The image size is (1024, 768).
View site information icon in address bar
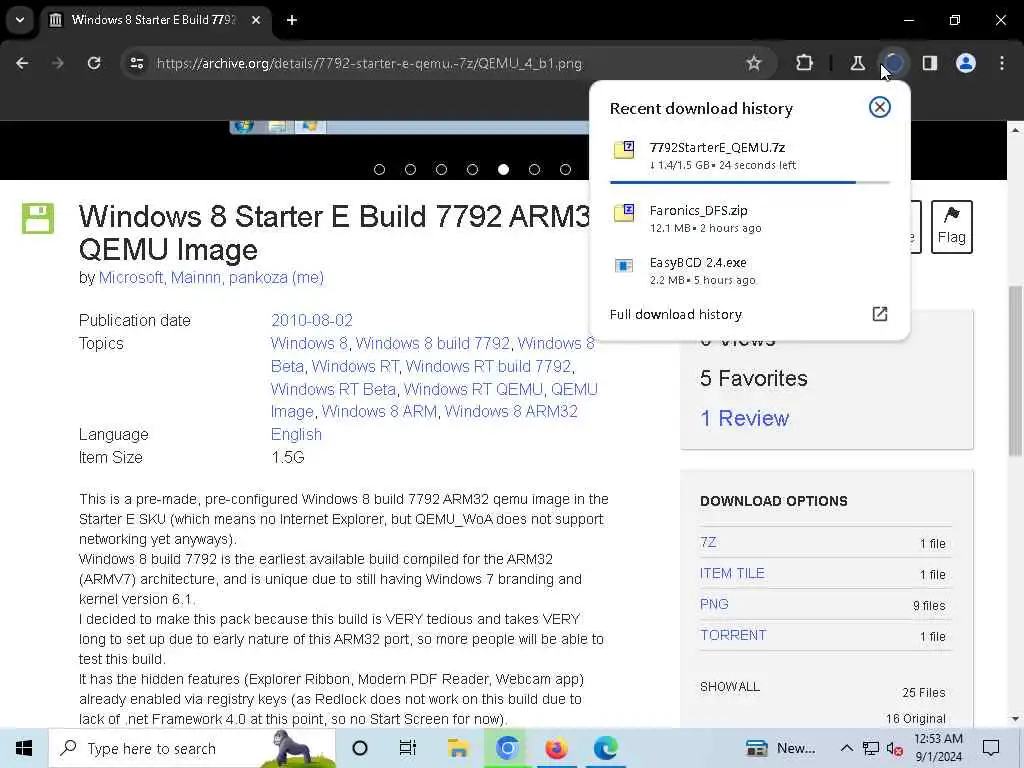tap(136, 63)
